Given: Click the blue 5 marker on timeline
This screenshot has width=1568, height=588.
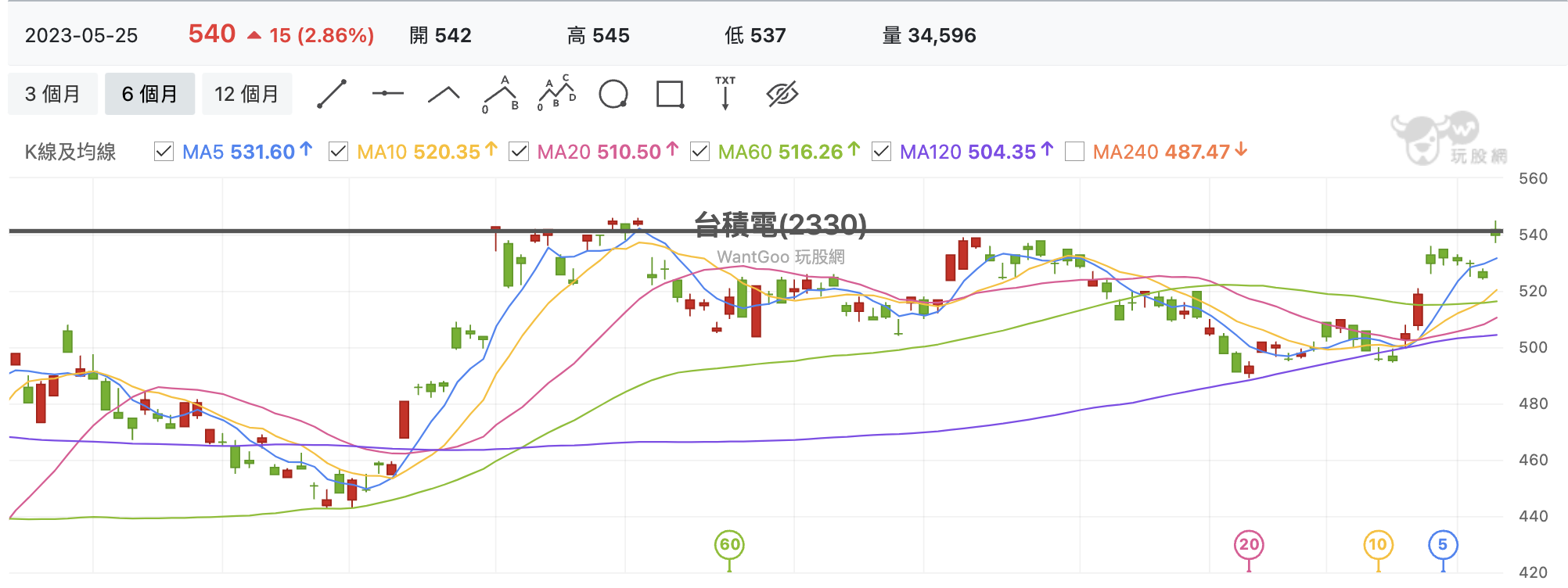Looking at the screenshot, I should [x=1443, y=545].
